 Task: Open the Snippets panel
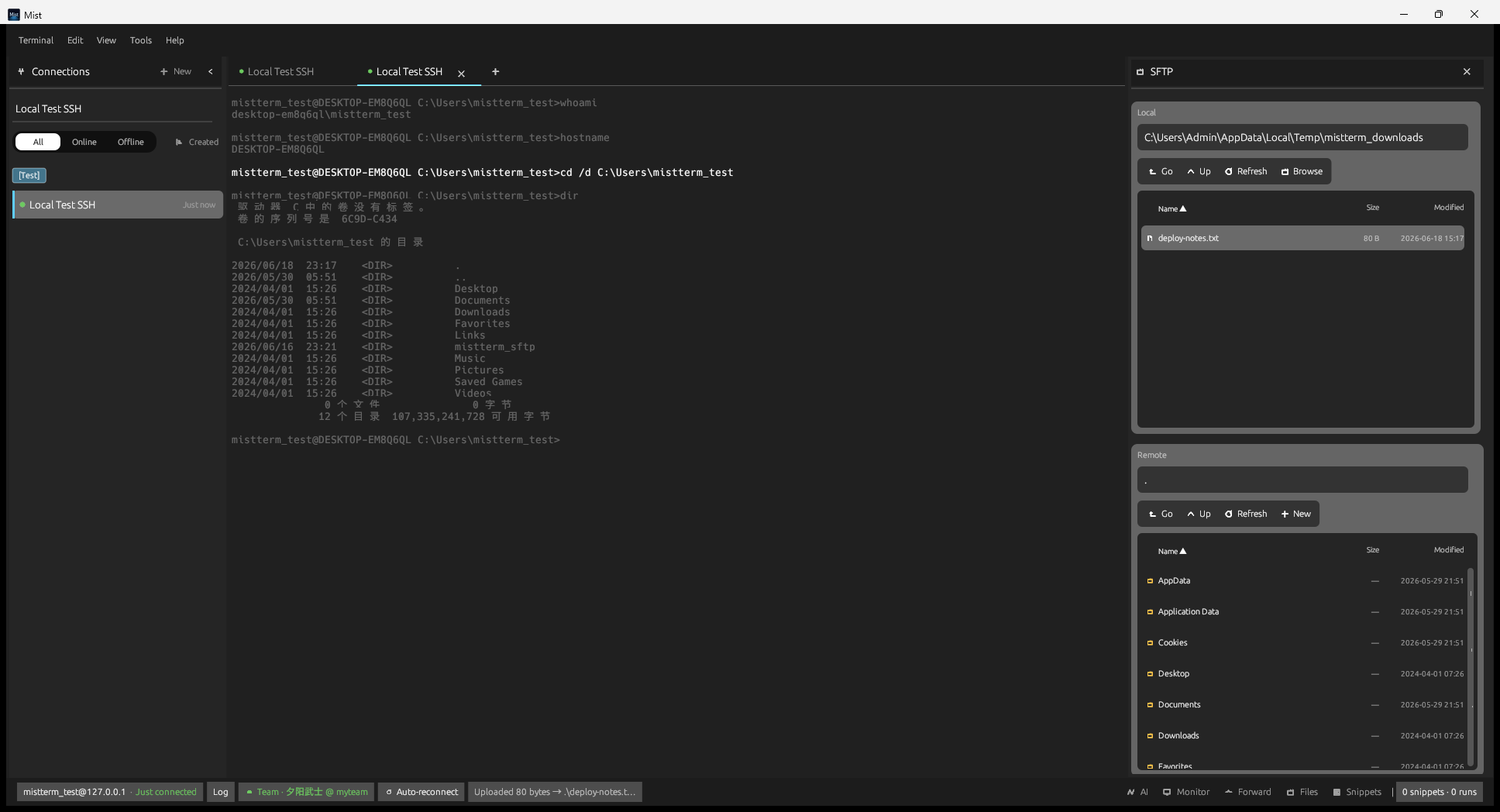pos(1357,792)
